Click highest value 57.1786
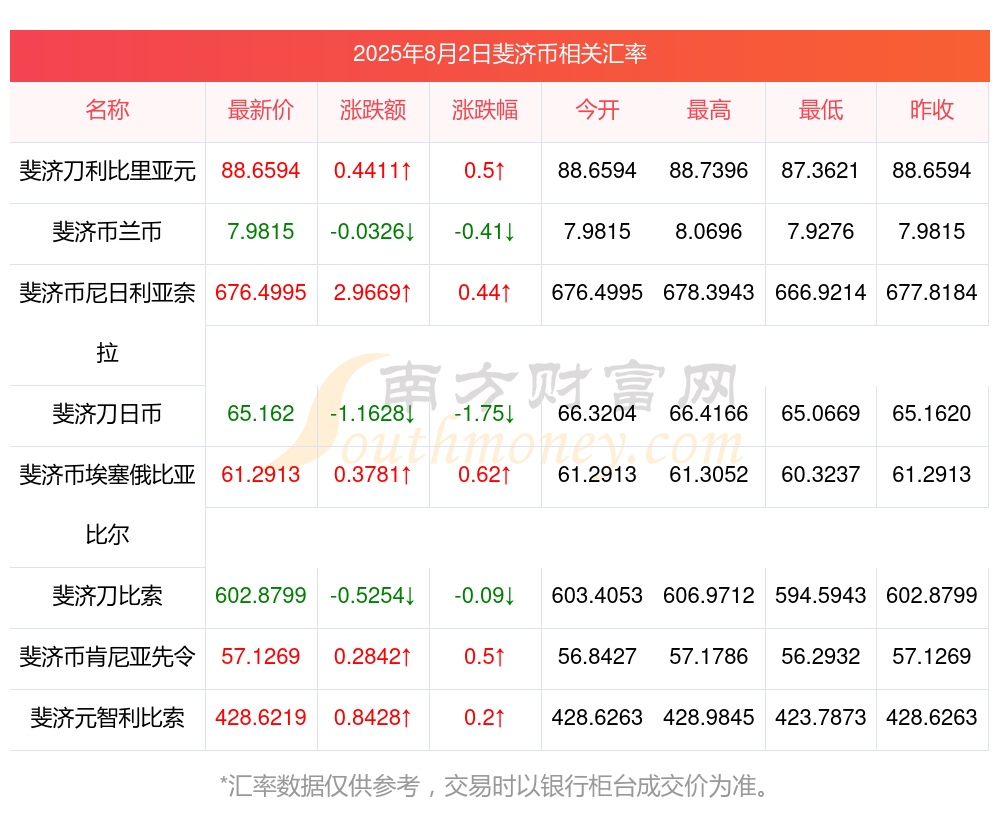 [x=709, y=656]
